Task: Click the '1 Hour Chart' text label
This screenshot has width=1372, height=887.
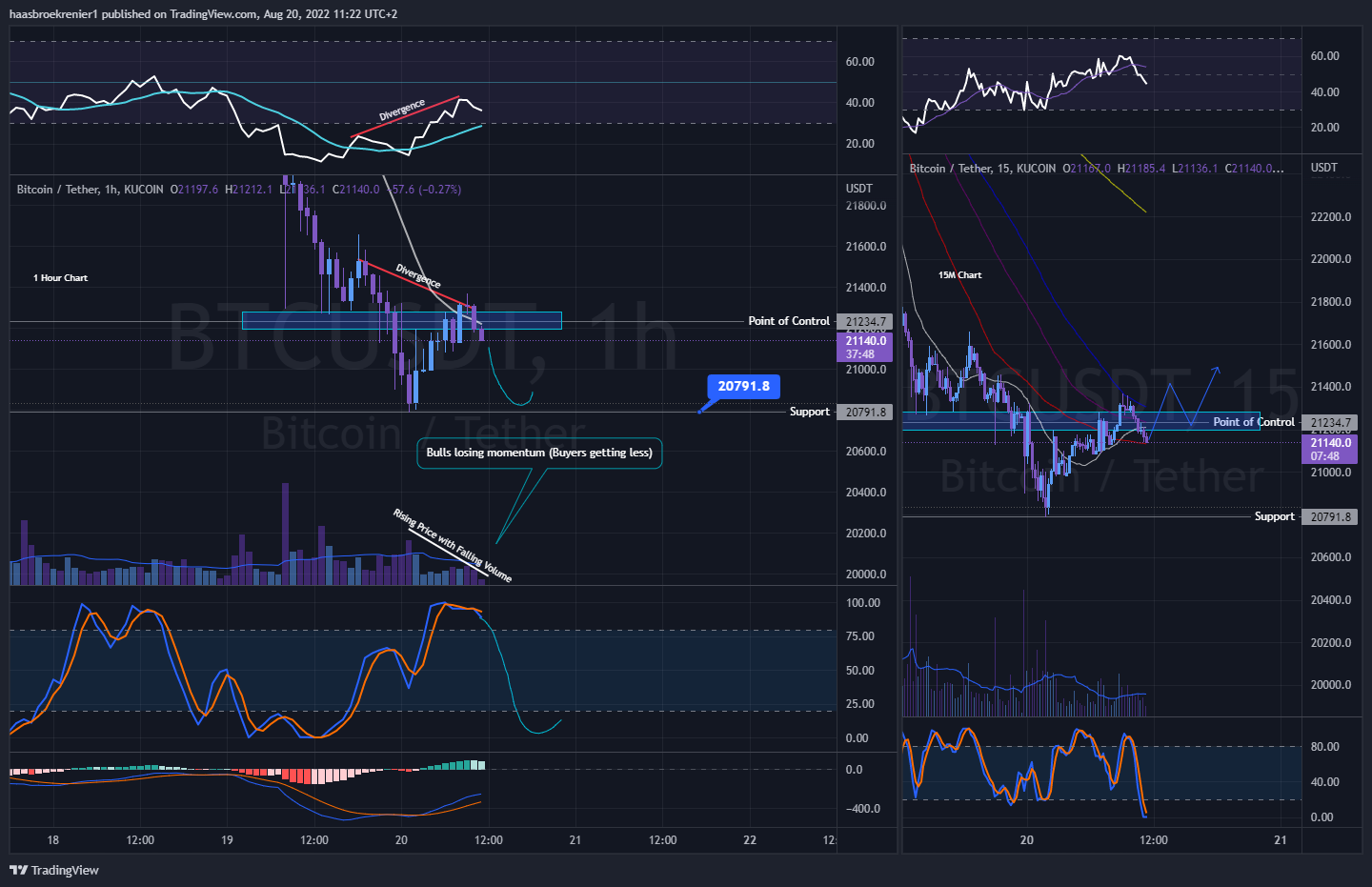Action: (60, 278)
